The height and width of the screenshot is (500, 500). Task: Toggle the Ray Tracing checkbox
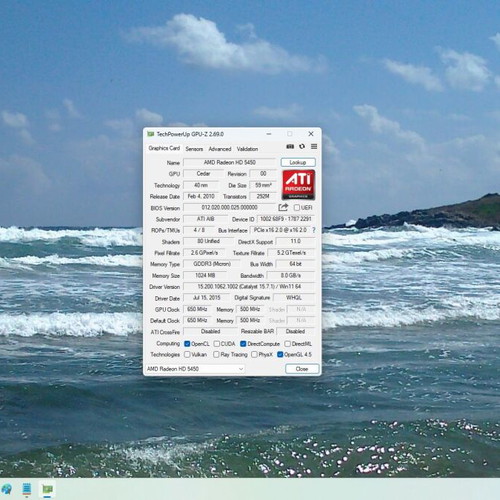216,354
